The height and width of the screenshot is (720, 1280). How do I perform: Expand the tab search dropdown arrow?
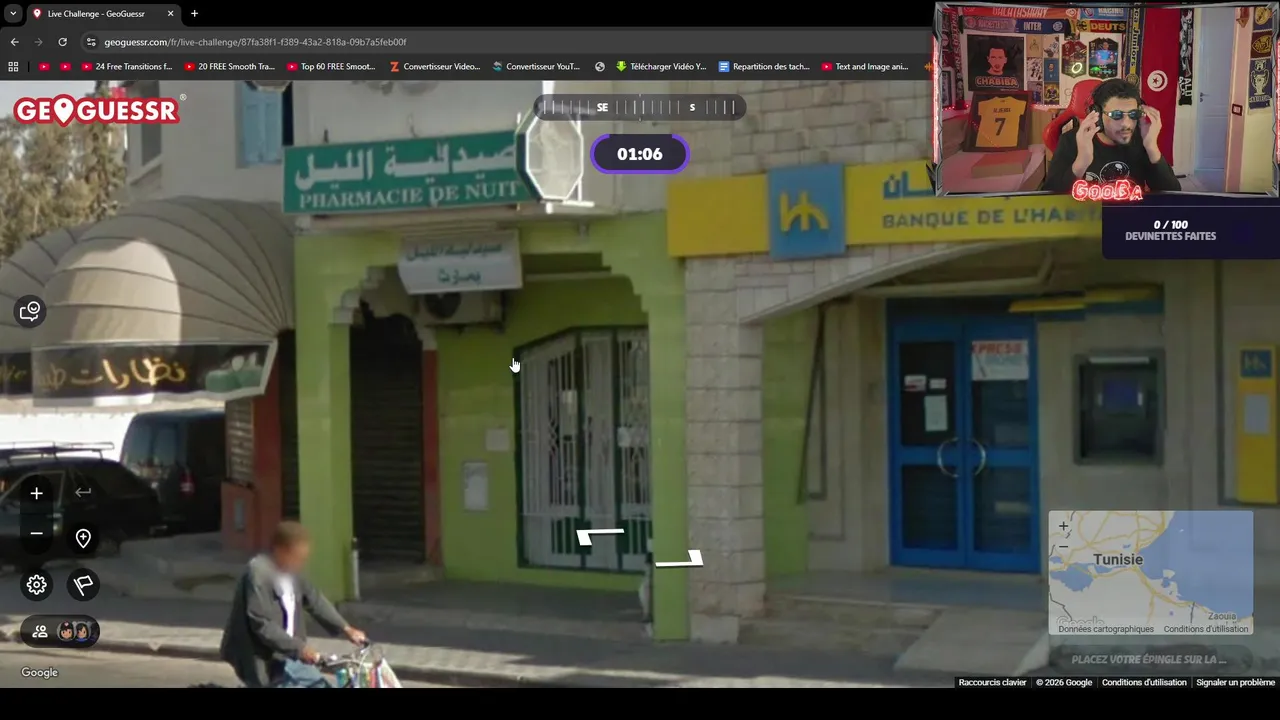tap(12, 14)
